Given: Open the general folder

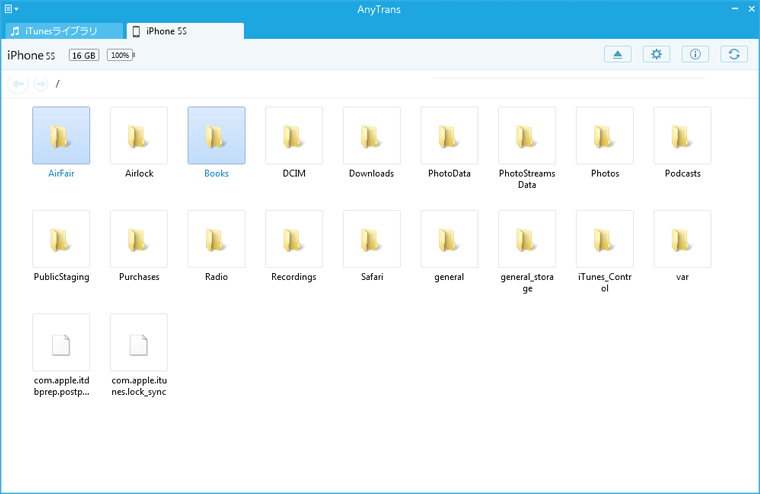Looking at the screenshot, I should point(449,239).
